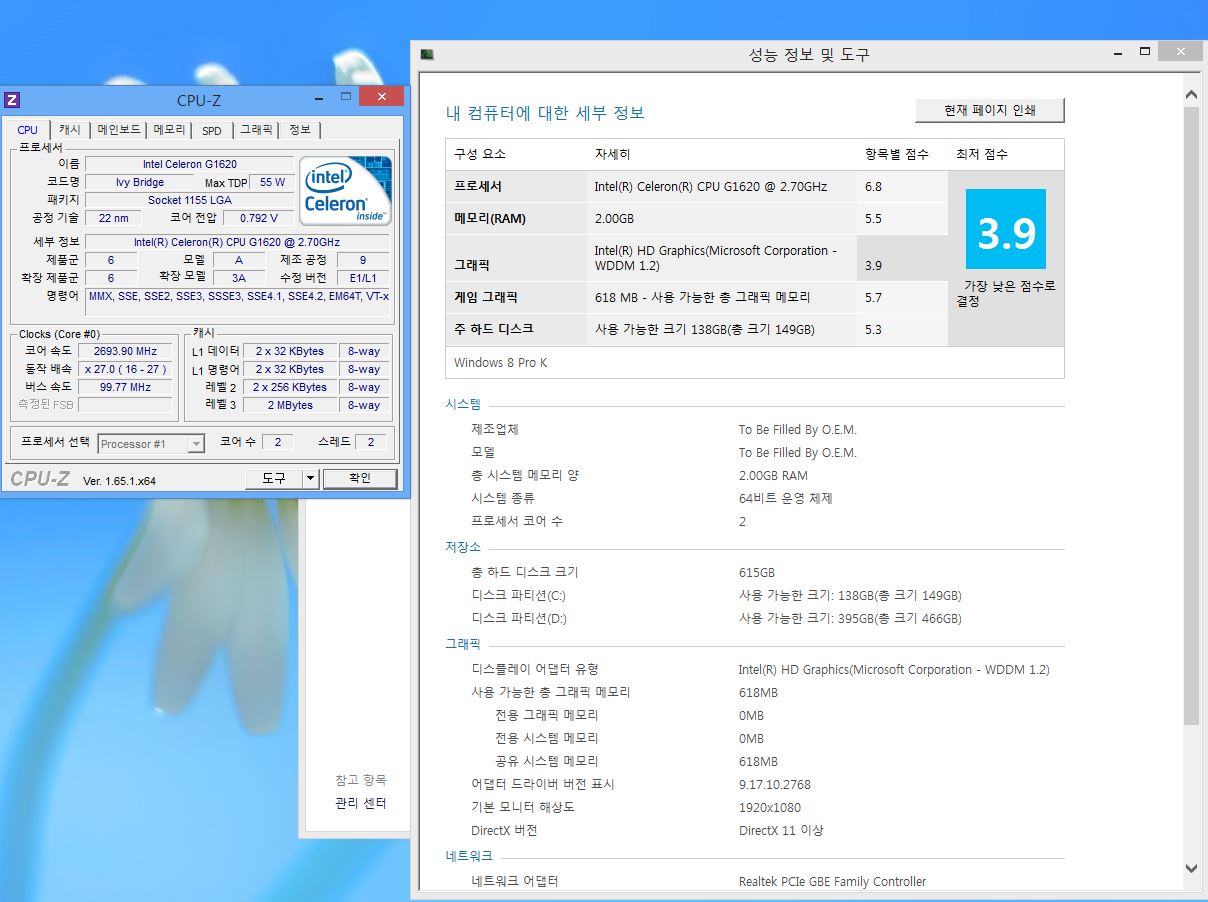Click the 22 nm process technology field
Screen dimensions: 1208x902
pyautogui.click(x=113, y=218)
